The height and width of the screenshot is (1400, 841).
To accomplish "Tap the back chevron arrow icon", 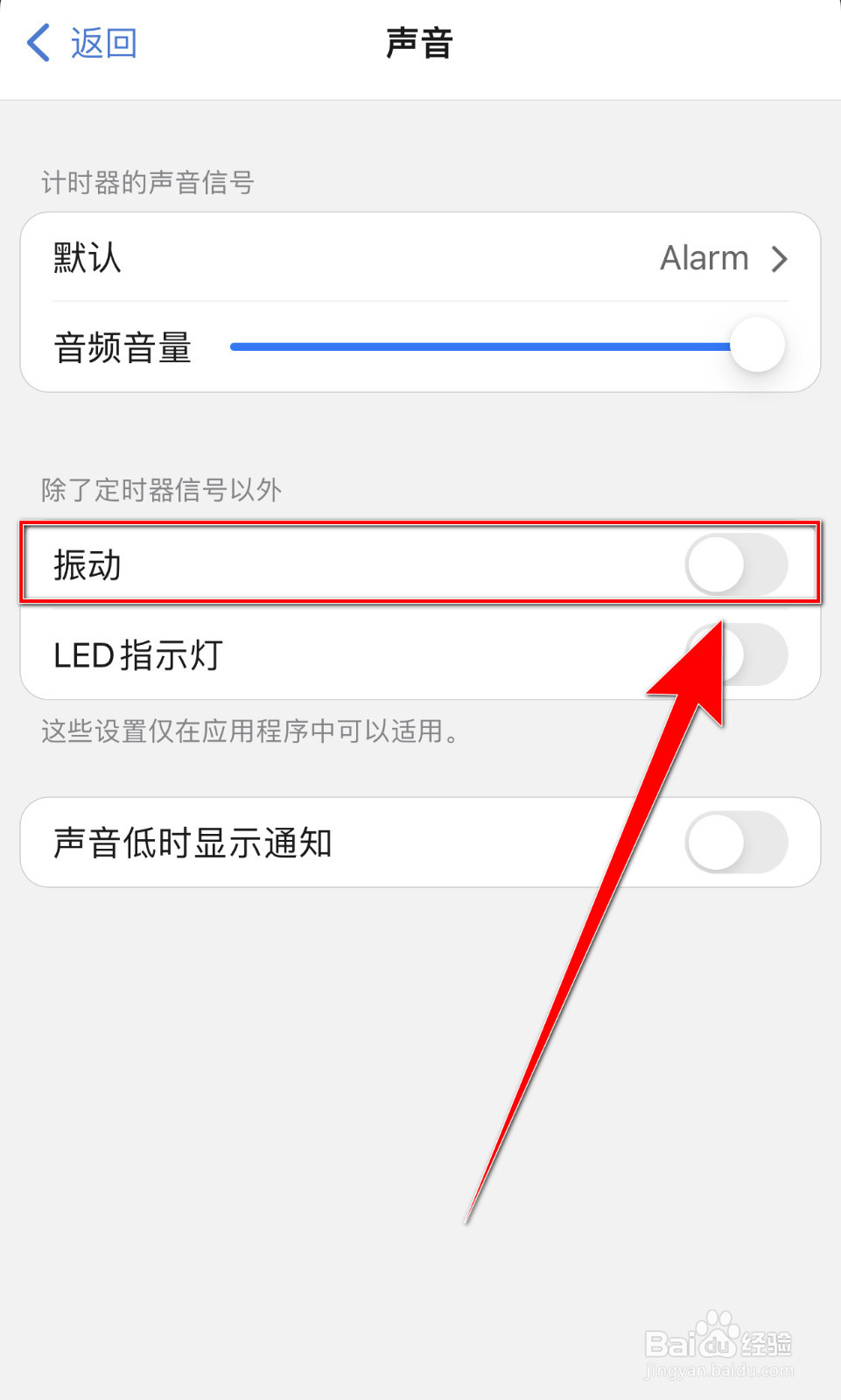I will [39, 43].
